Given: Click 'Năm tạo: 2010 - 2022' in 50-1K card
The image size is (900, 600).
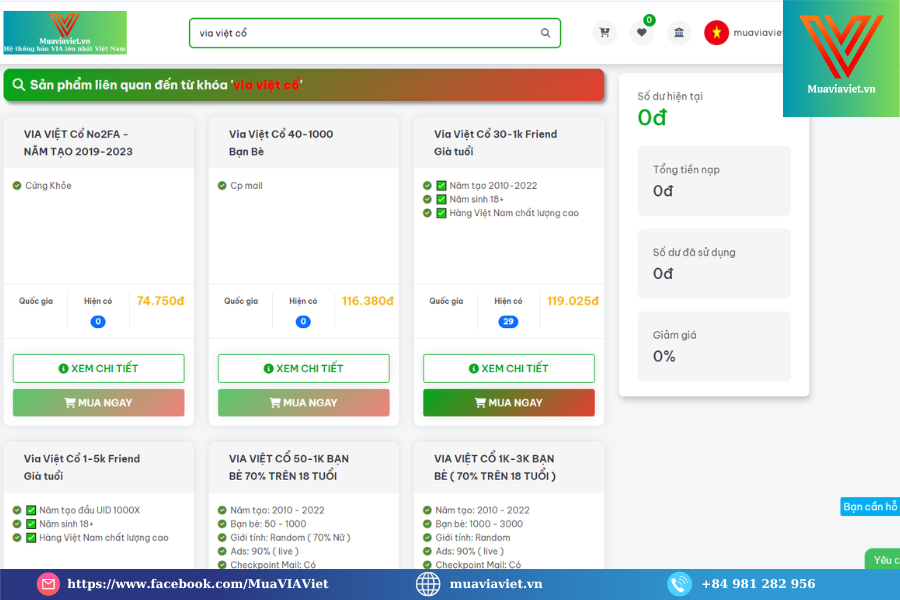Looking at the screenshot, I should coord(277,510).
